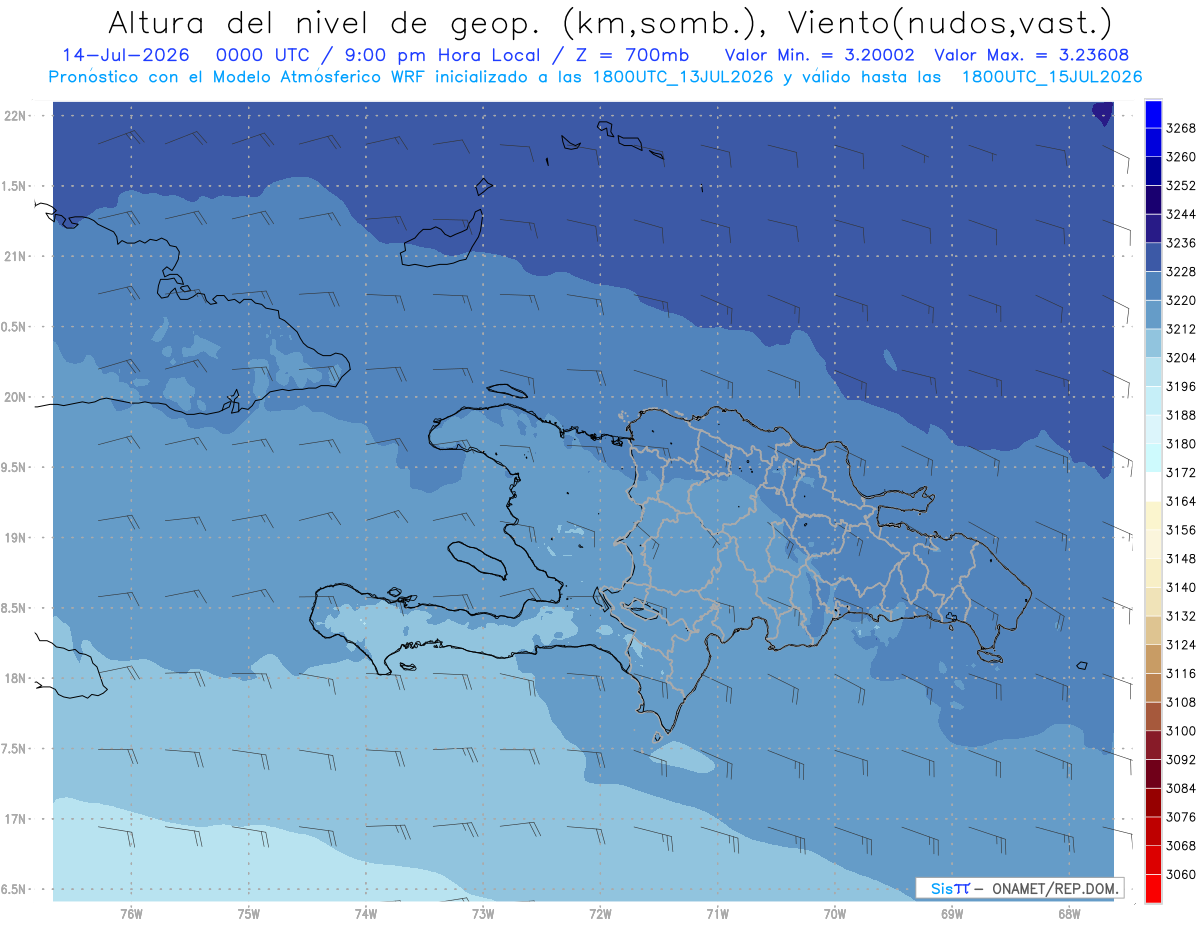The height and width of the screenshot is (927, 1200).
Task: Click the "Valor Min. = 3.20002" text
Action: click(x=819, y=55)
